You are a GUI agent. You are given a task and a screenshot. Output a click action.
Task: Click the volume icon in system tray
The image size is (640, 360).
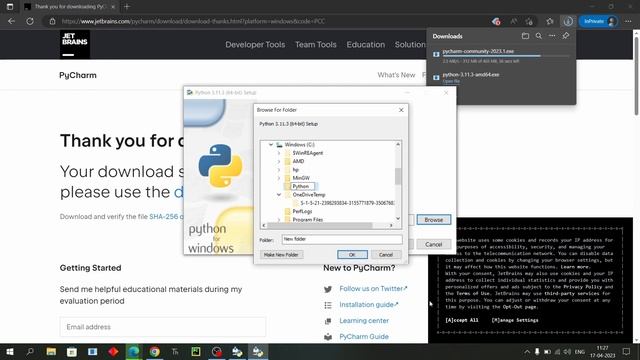point(567,351)
